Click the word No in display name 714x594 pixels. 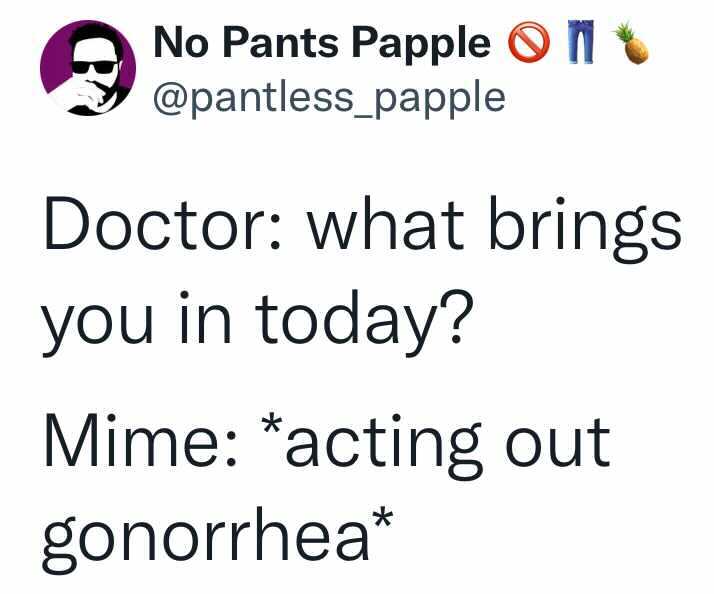point(182,42)
